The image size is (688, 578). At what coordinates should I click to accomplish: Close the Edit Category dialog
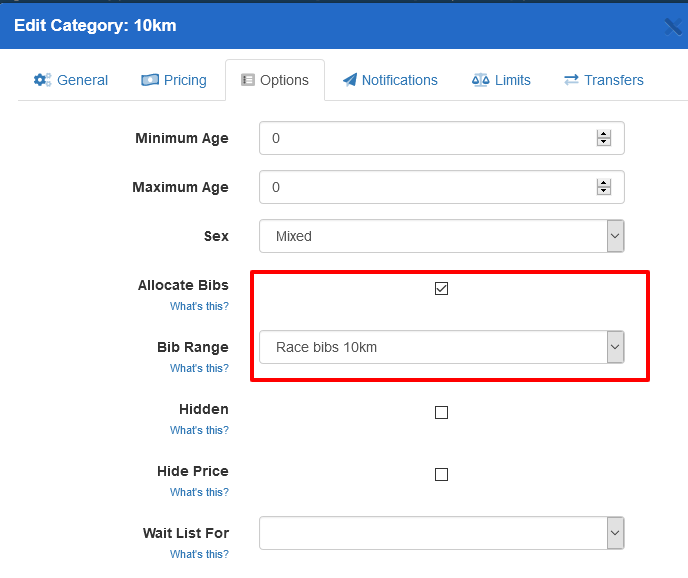(x=673, y=26)
